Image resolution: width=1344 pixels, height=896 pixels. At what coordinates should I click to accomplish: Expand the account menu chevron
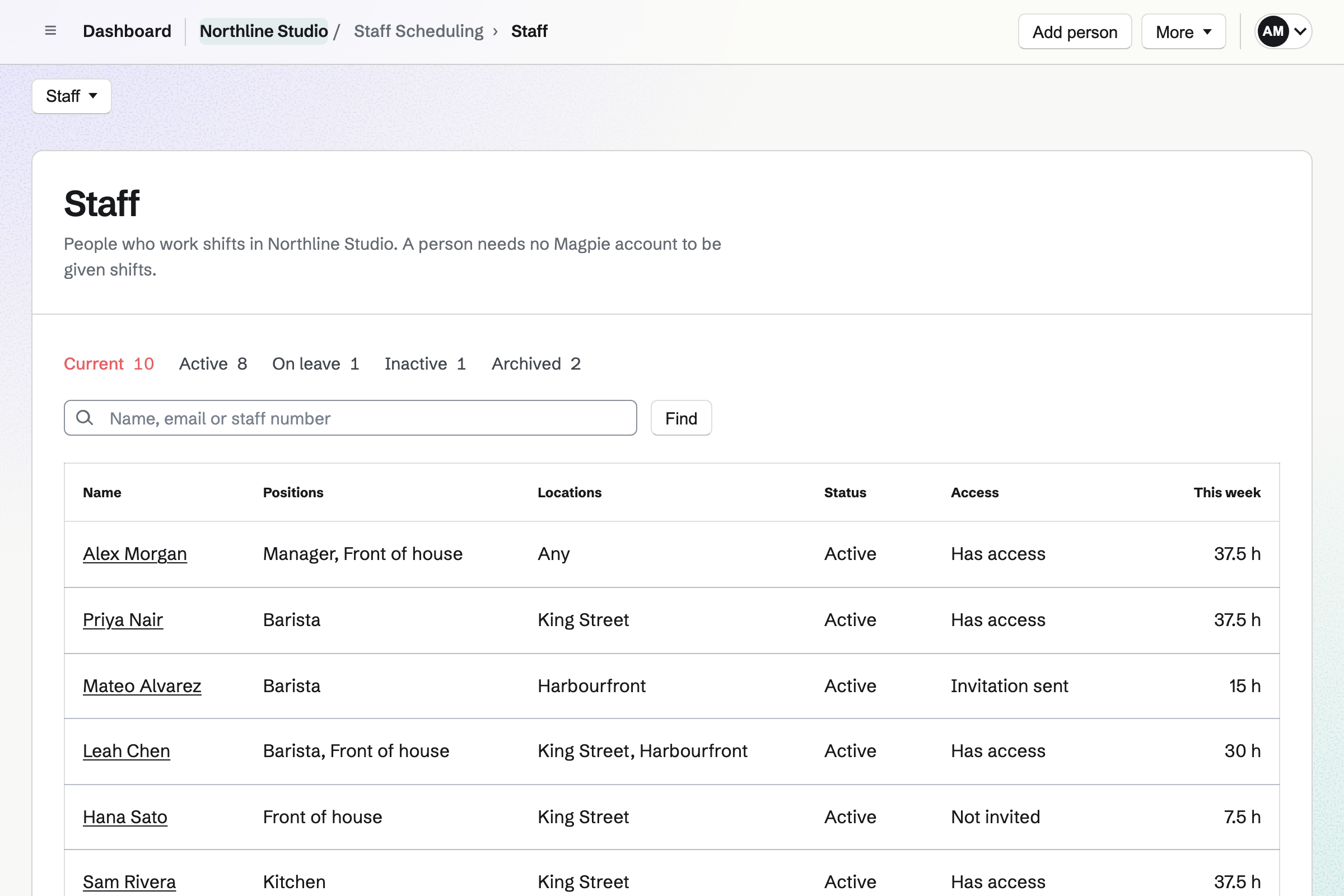click(x=1300, y=31)
